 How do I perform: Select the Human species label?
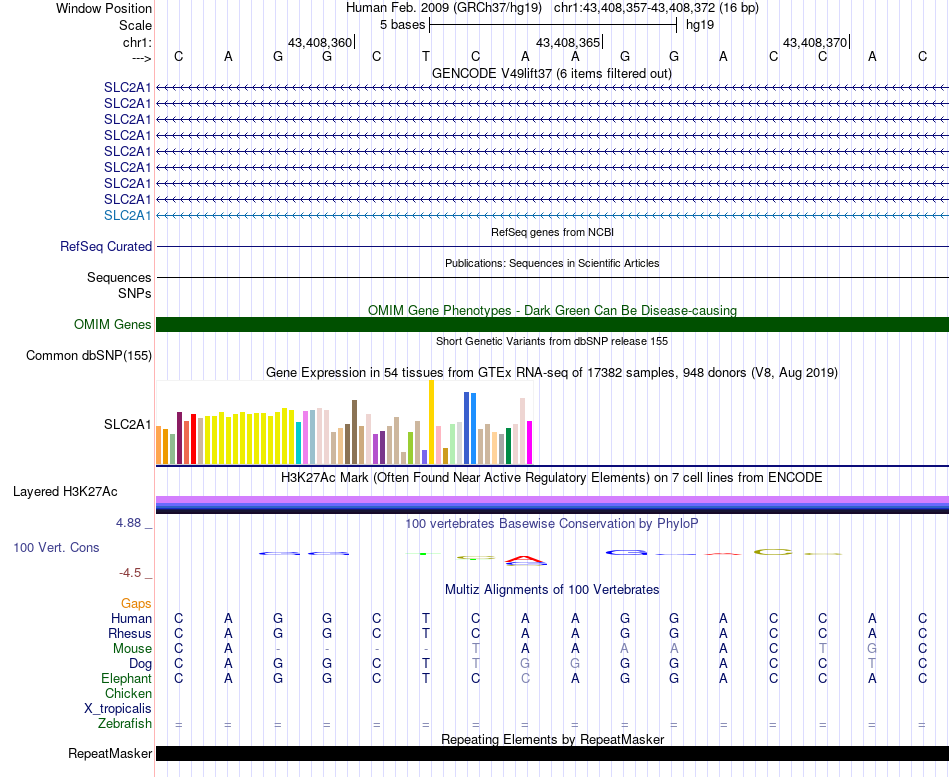[x=131, y=618]
